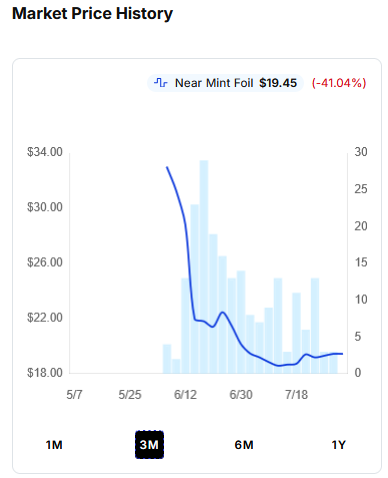Switch to the 6M time range
The image size is (388, 478).
[244, 445]
